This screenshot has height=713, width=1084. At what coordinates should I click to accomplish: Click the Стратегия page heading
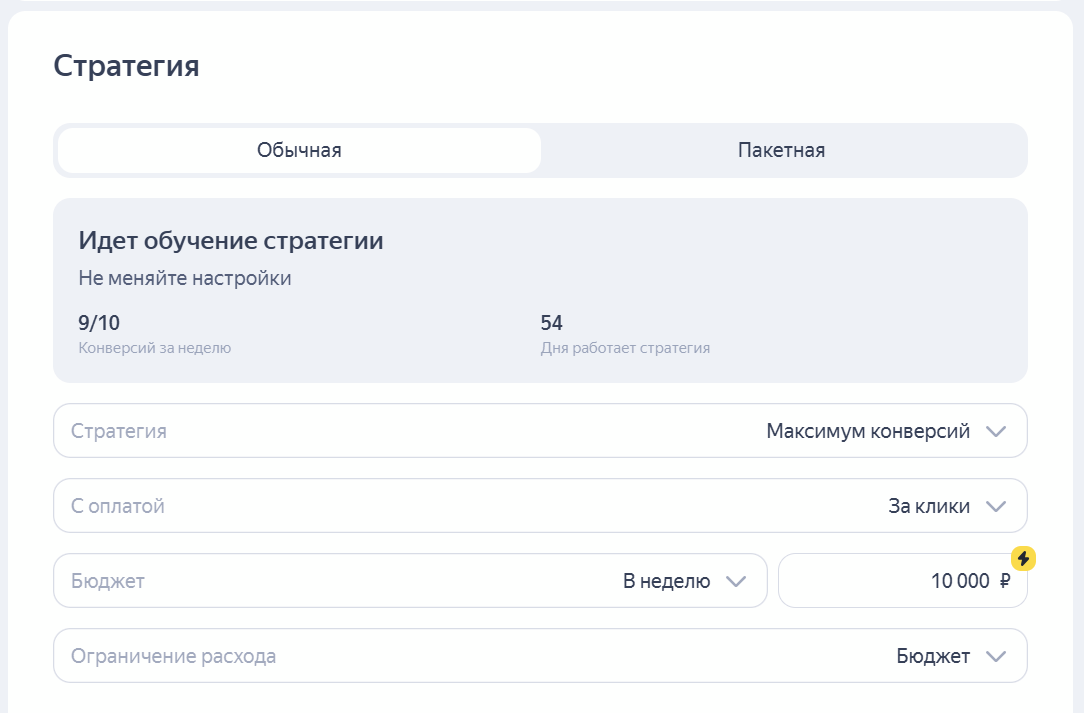pos(126,66)
